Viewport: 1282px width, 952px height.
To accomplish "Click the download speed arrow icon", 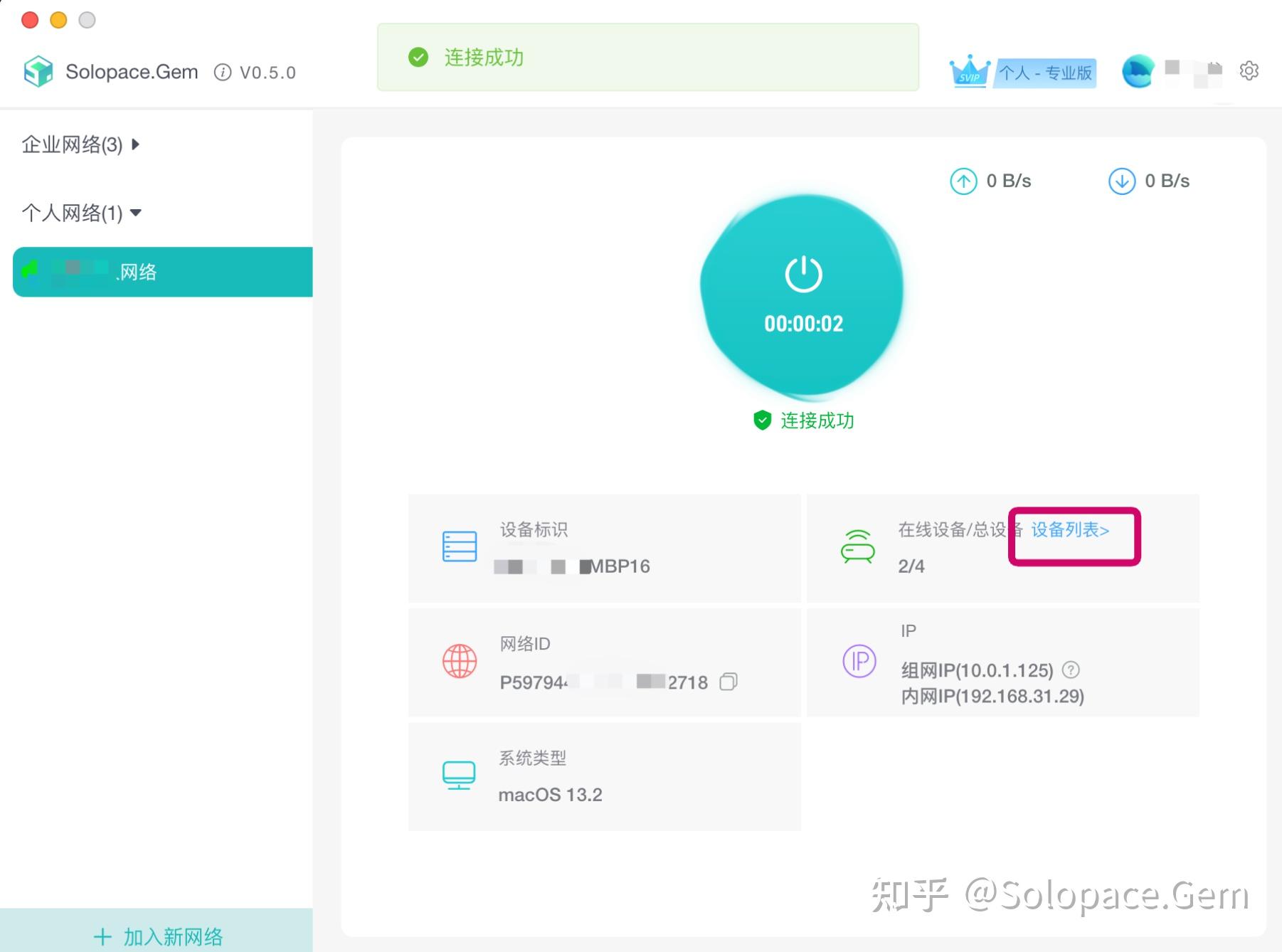I will tap(1122, 181).
